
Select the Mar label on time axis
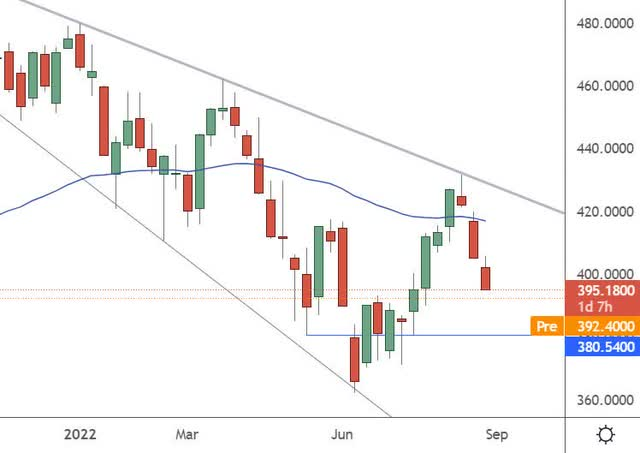187,434
